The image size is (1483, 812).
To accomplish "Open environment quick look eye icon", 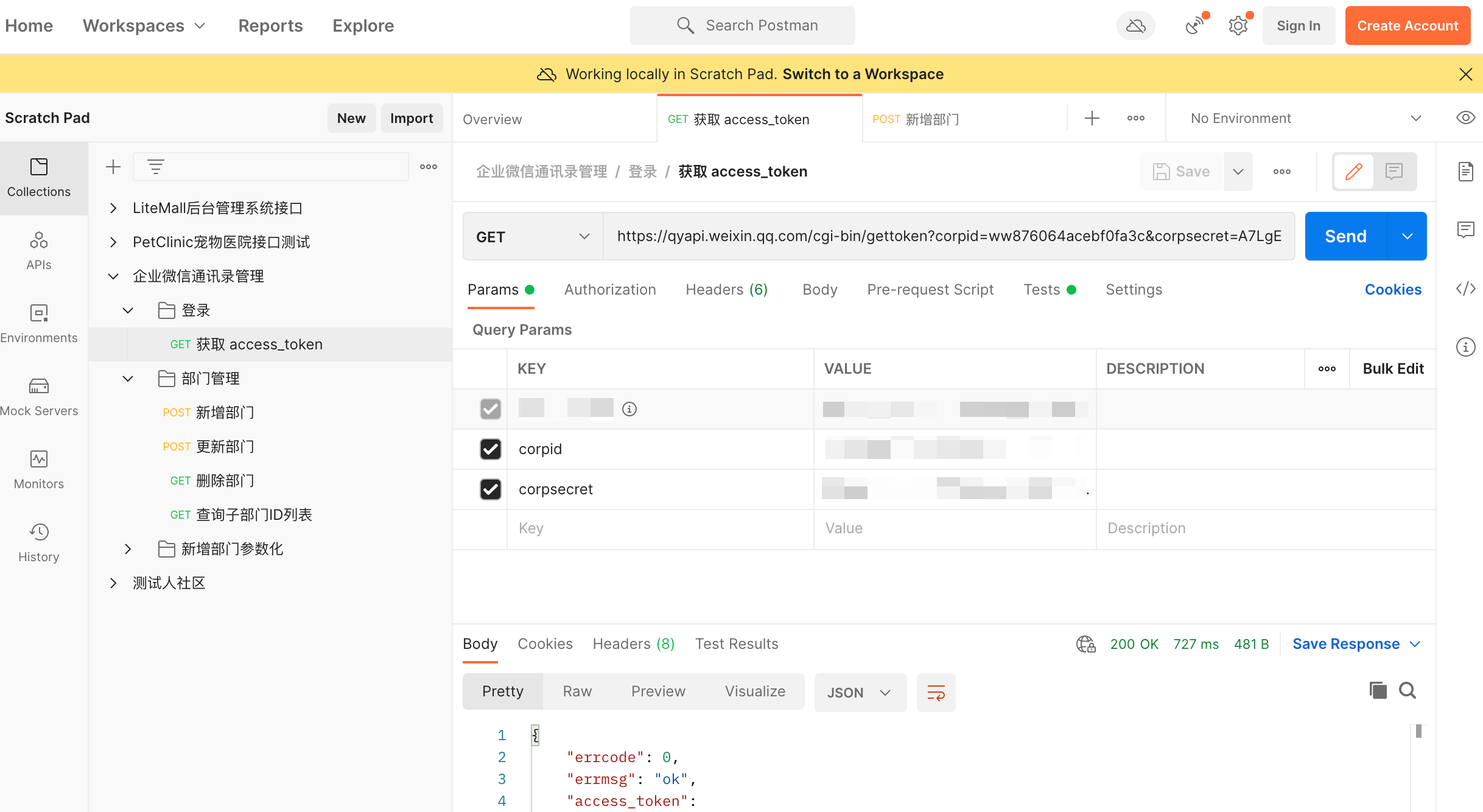I will (x=1466, y=118).
